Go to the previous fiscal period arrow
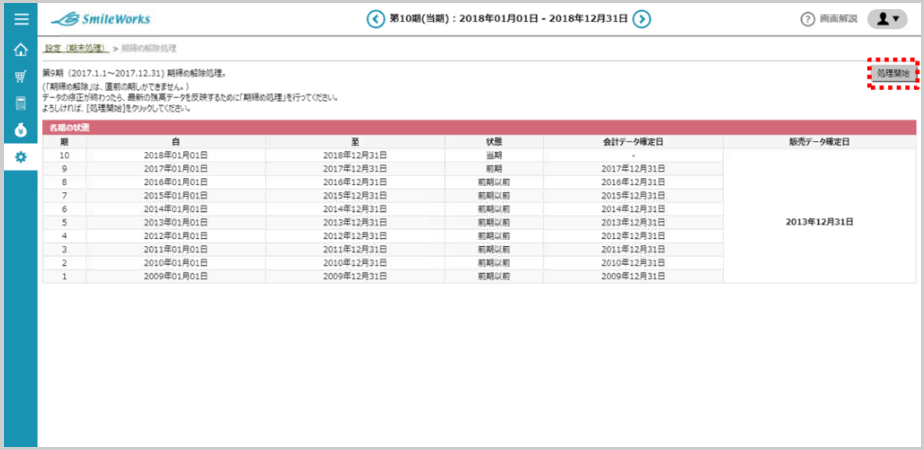 coord(375,19)
